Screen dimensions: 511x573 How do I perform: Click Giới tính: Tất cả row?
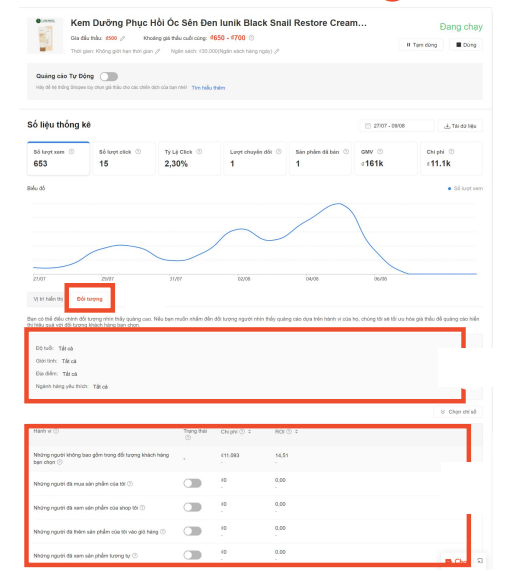point(56,361)
